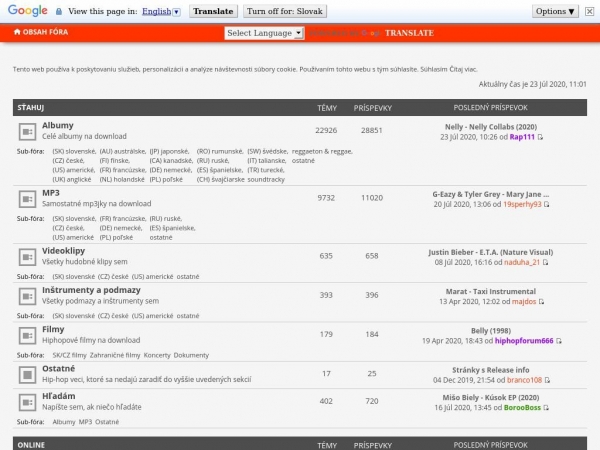This screenshot has height=450, width=600.
Task: Click the TRANSLATE label in orange bar
Action: point(409,33)
